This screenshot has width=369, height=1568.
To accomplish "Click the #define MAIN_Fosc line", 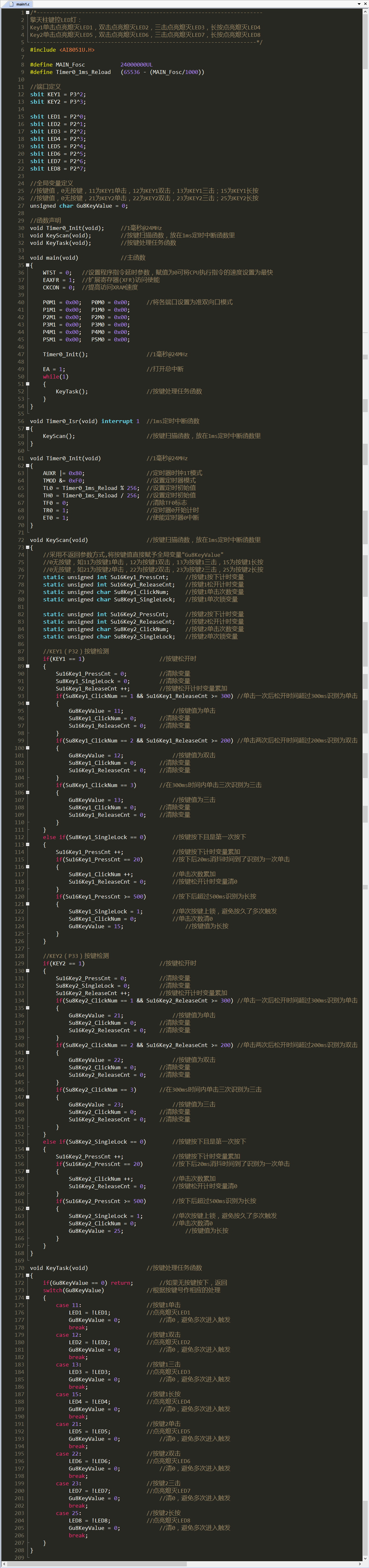I will click(x=91, y=65).
